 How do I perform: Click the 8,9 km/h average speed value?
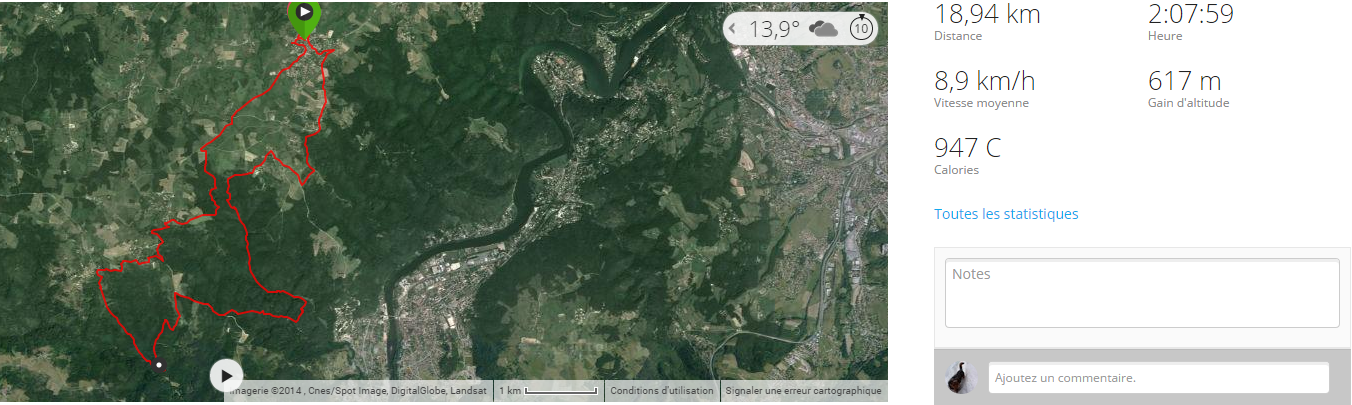(x=985, y=81)
